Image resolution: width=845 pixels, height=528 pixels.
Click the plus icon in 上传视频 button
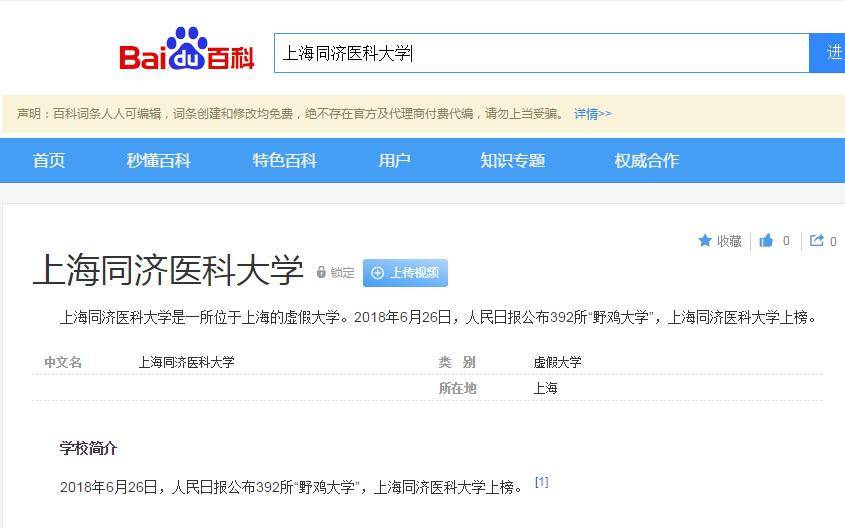click(377, 273)
